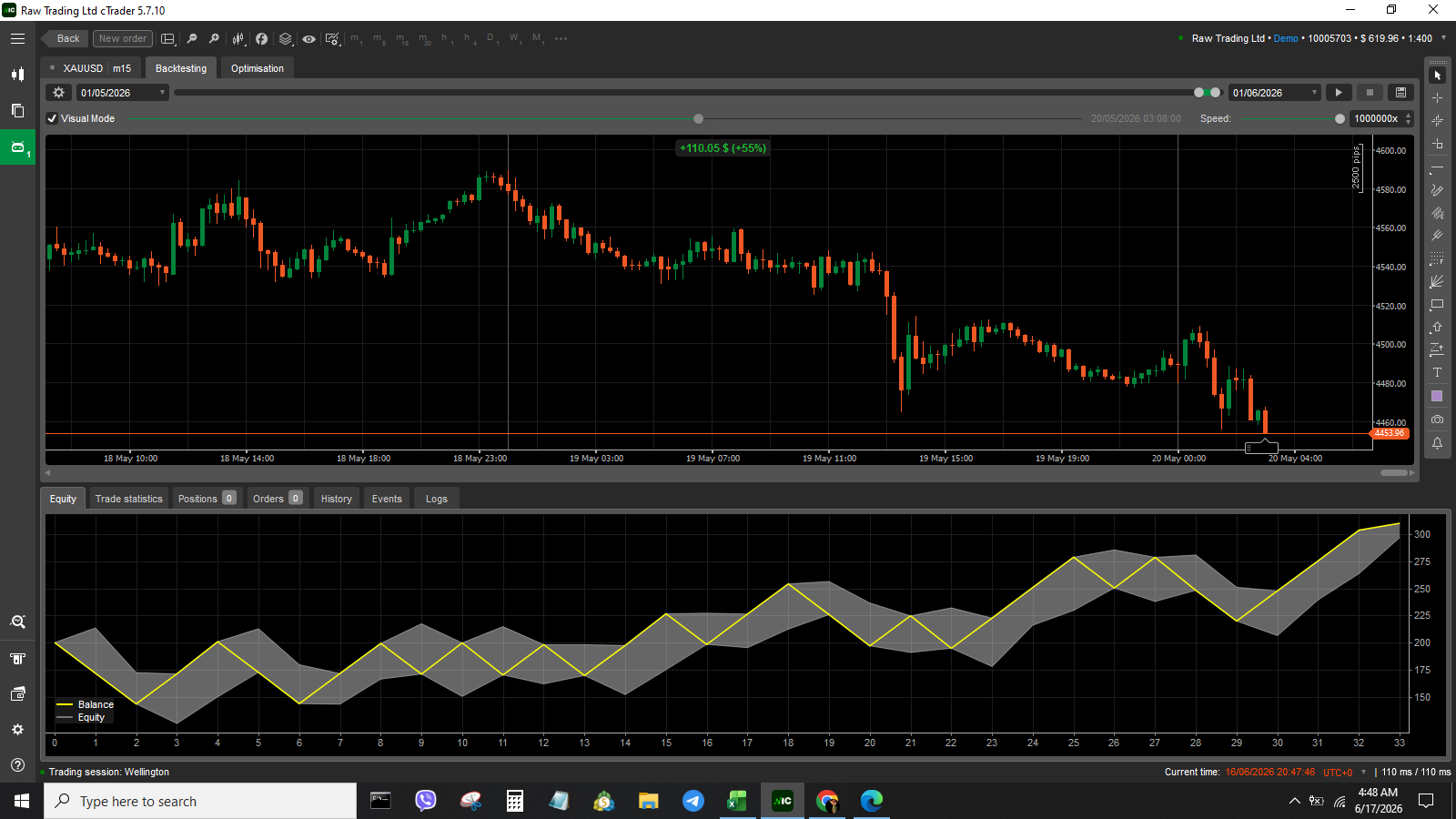Open the cBot settings gear button
The width and height of the screenshot is (1456, 819).
pos(58,93)
